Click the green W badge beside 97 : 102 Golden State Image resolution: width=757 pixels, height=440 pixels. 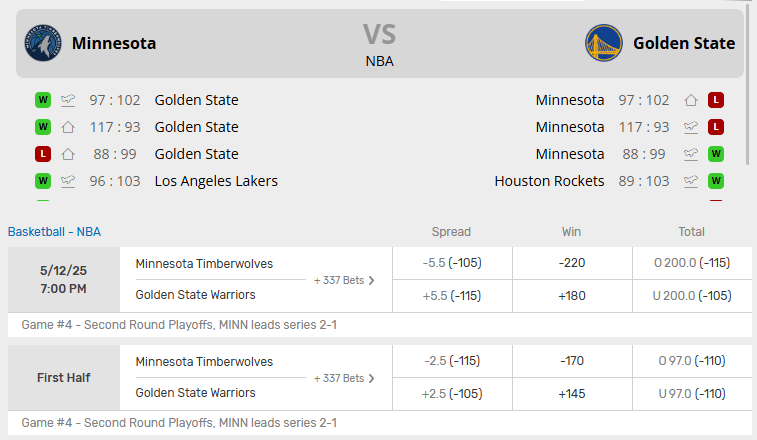click(x=43, y=100)
